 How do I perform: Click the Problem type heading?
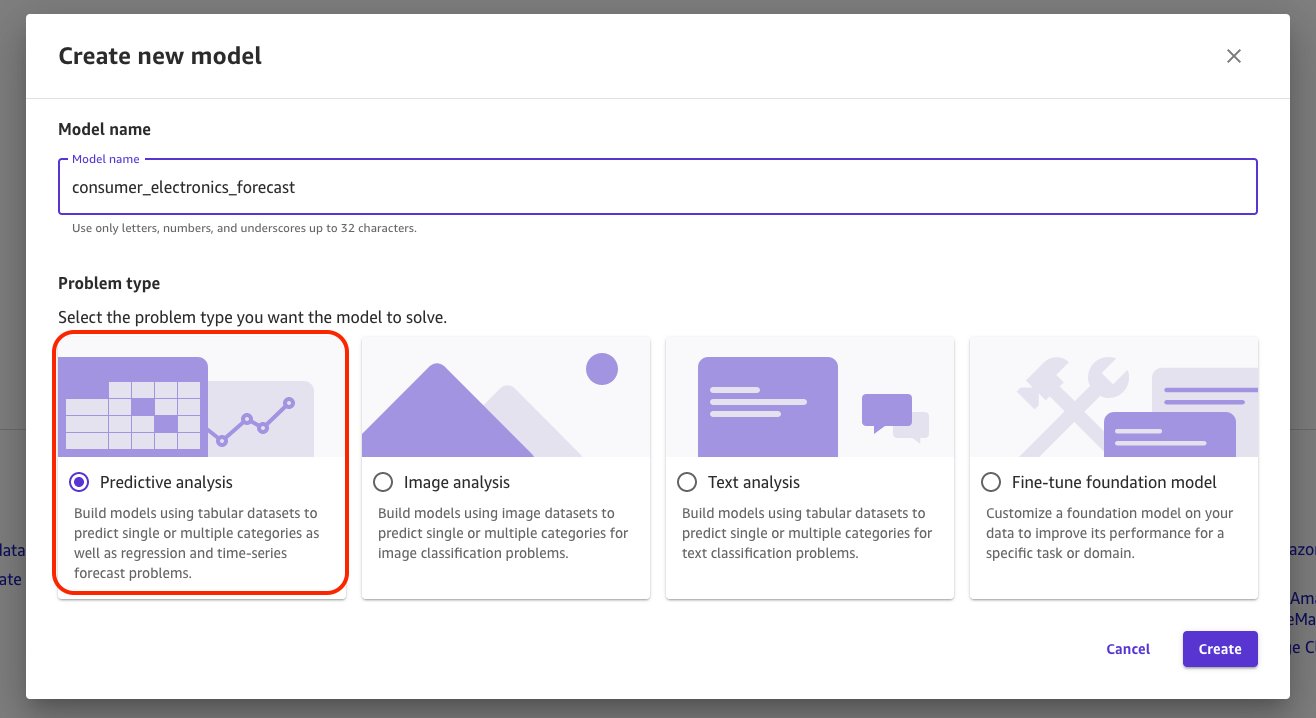(109, 283)
